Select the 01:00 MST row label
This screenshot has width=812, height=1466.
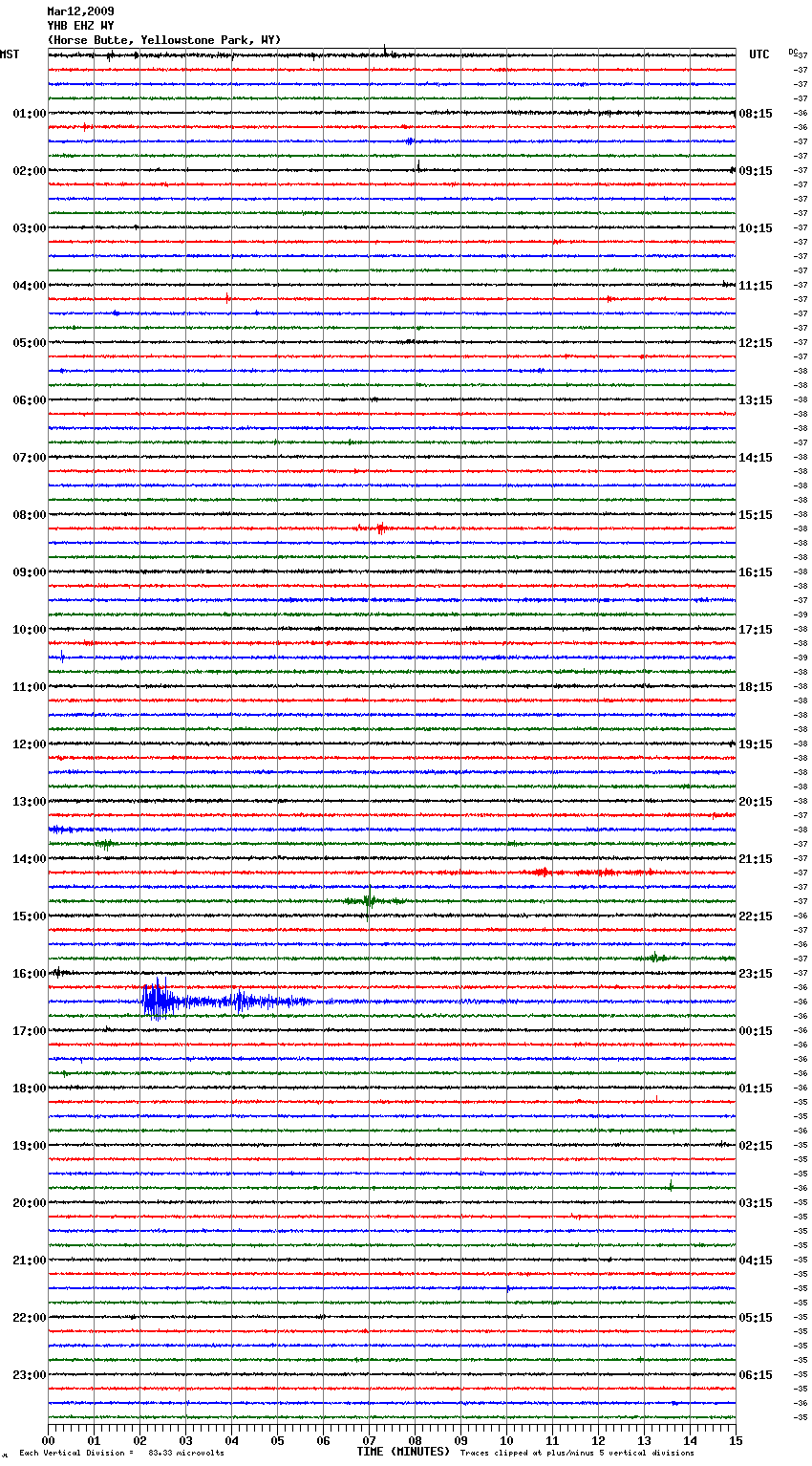30,114
